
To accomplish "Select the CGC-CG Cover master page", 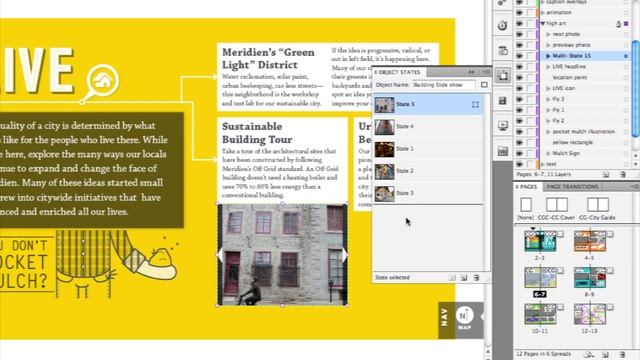I will coord(557,204).
